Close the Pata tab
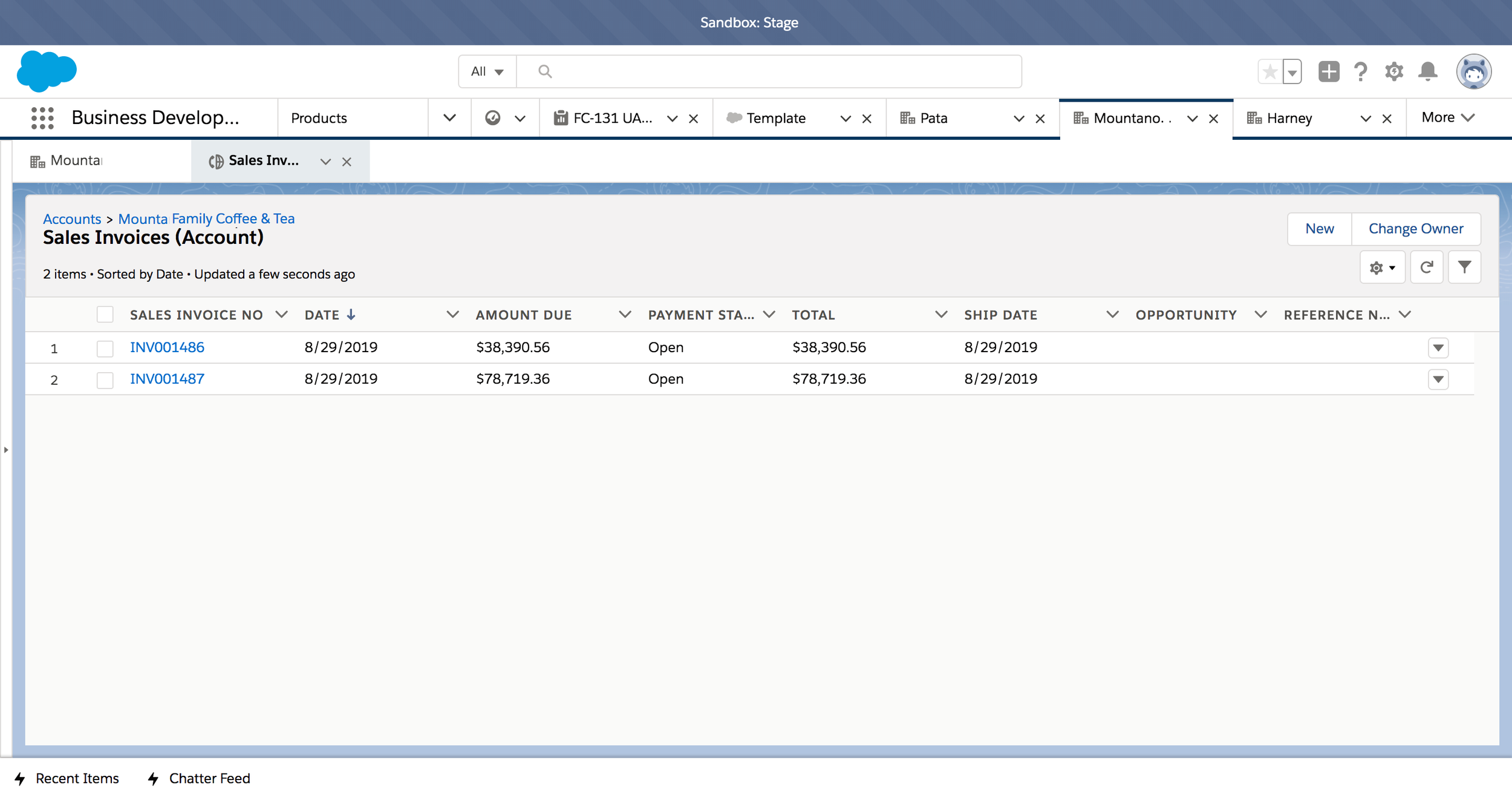The width and height of the screenshot is (1512, 800). 1040,119
